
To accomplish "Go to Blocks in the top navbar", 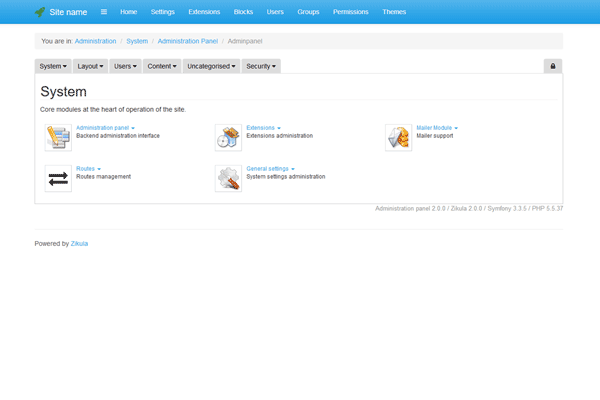I will (243, 12).
